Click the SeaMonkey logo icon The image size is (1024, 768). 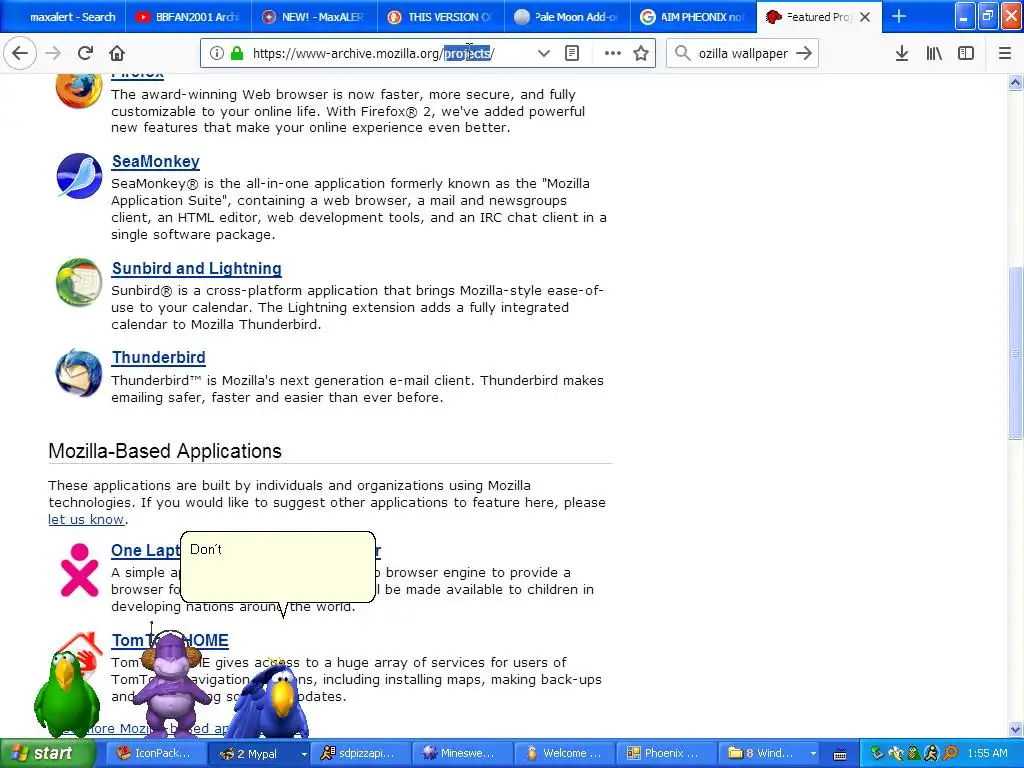(x=79, y=176)
